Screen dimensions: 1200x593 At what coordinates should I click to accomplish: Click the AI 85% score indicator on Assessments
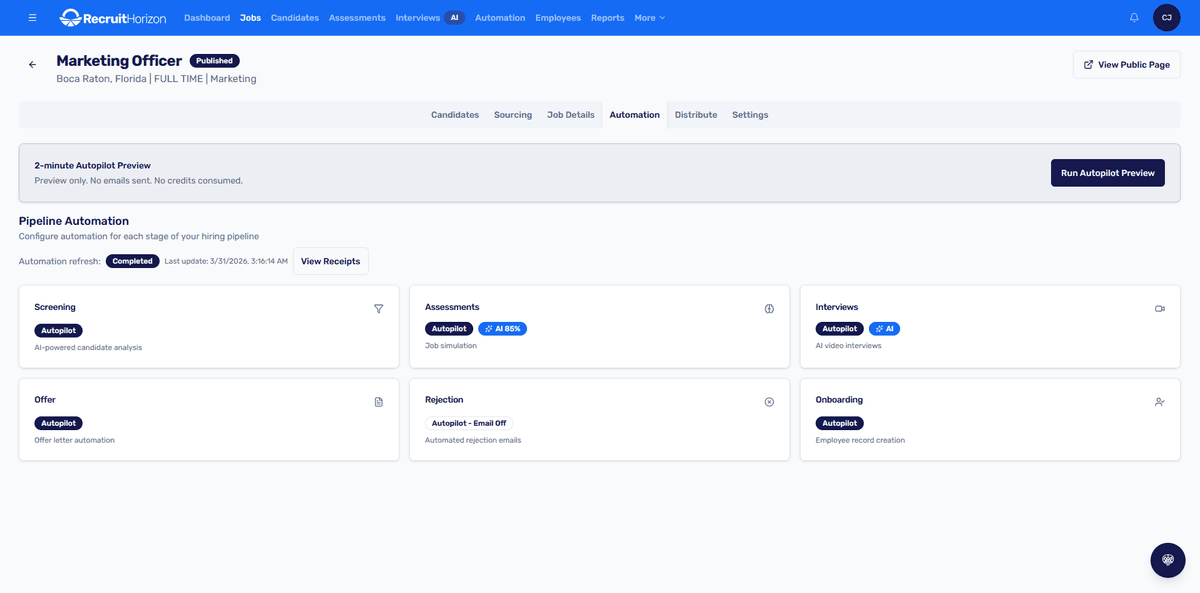click(502, 327)
